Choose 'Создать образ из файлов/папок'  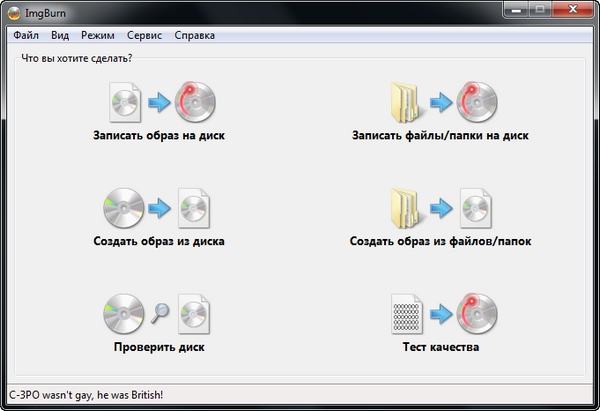coord(440,241)
